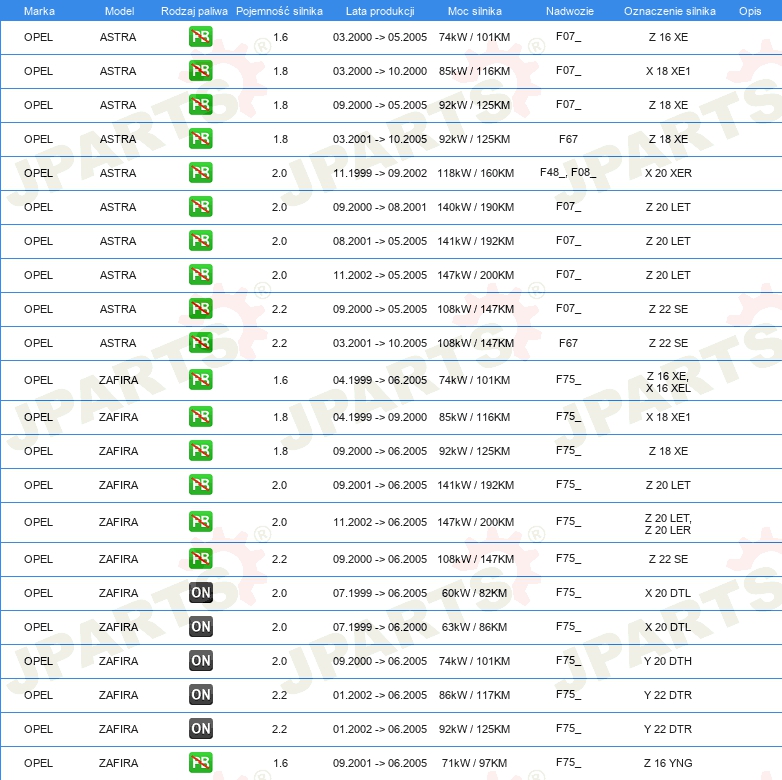Select the date range 04.1999 -> 06.2005
Screen dimensions: 782x780
[x=380, y=380]
